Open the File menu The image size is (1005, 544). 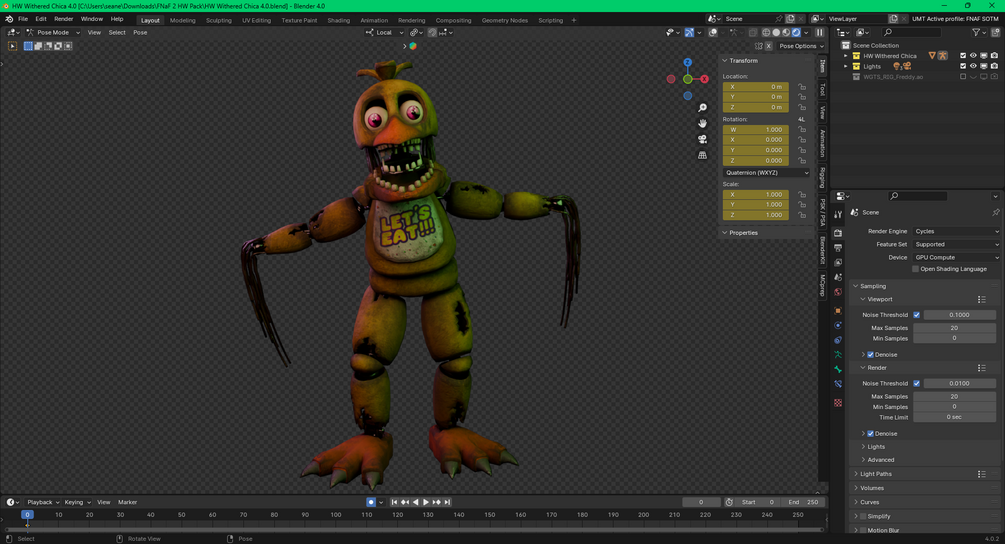[x=23, y=19]
